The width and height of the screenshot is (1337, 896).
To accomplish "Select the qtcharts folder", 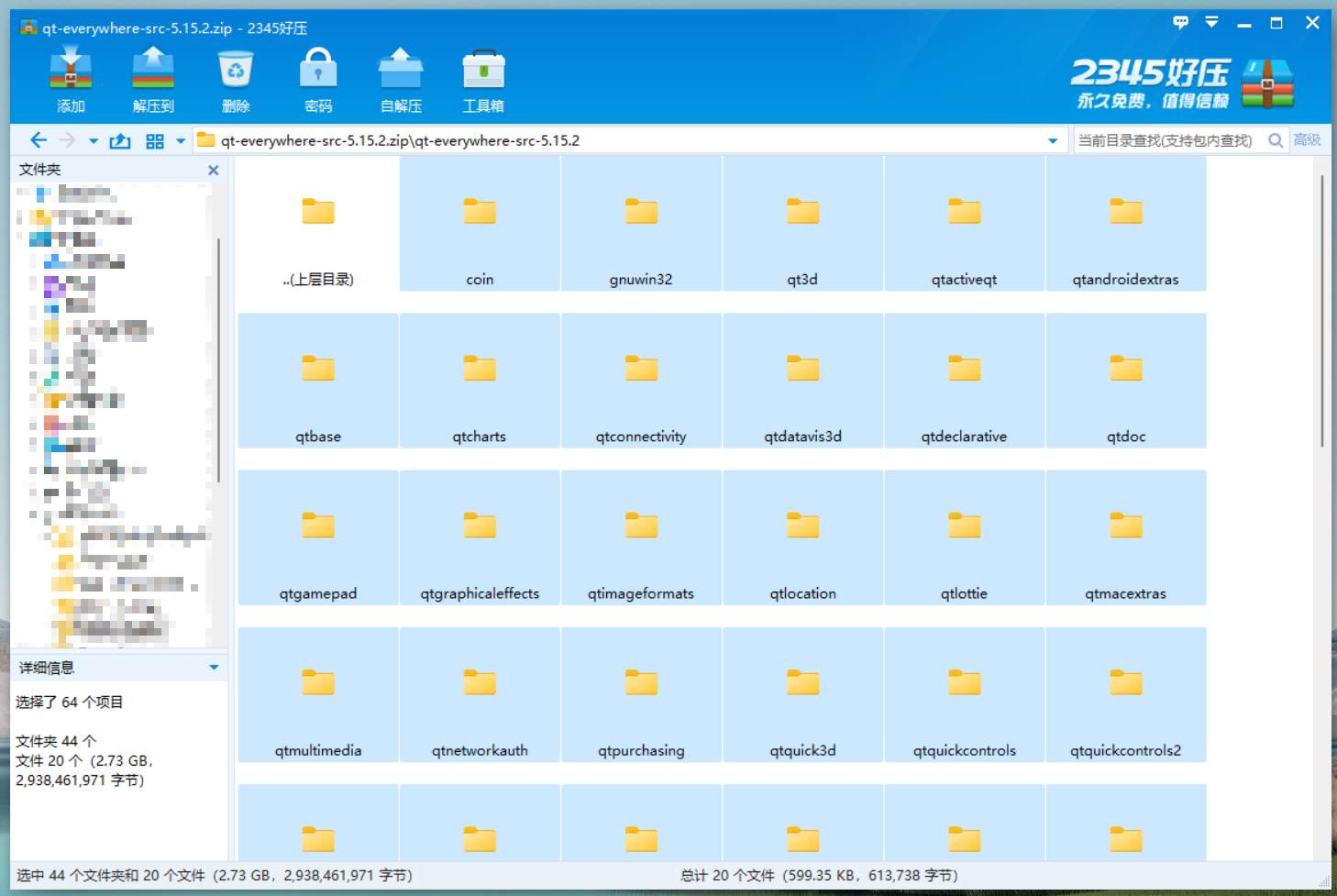I will pos(480,381).
